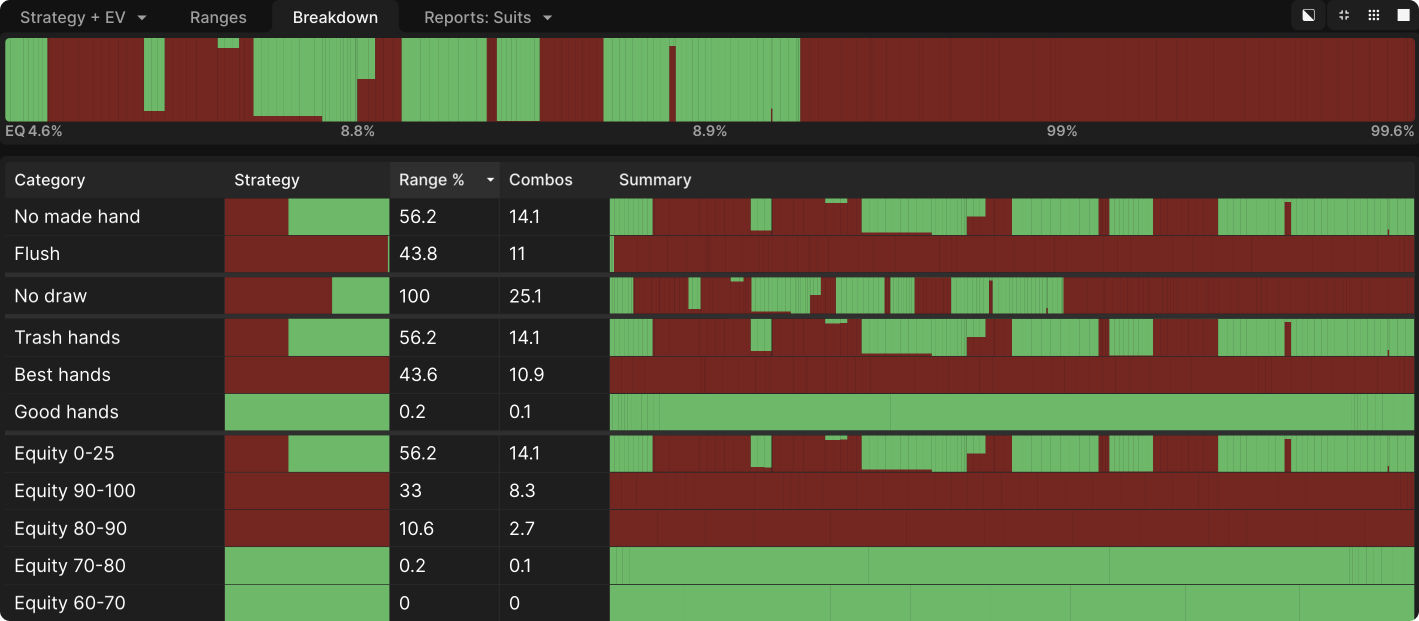The width and height of the screenshot is (1419, 621).
Task: Select the solid white square view icon
Action: click(x=1402, y=15)
